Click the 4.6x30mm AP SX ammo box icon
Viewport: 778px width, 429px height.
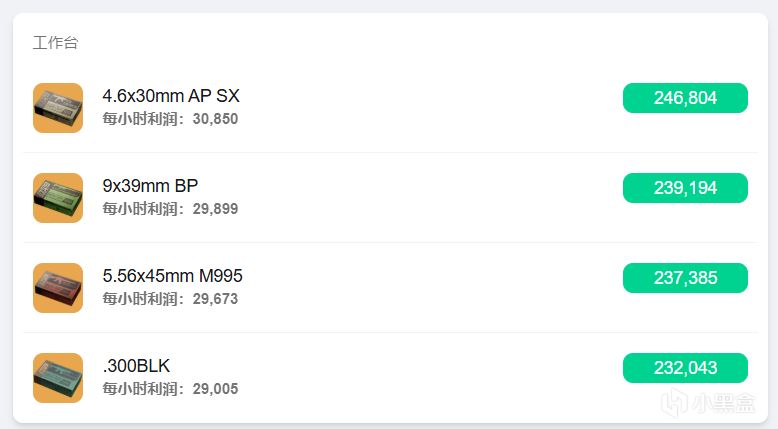tap(58, 108)
